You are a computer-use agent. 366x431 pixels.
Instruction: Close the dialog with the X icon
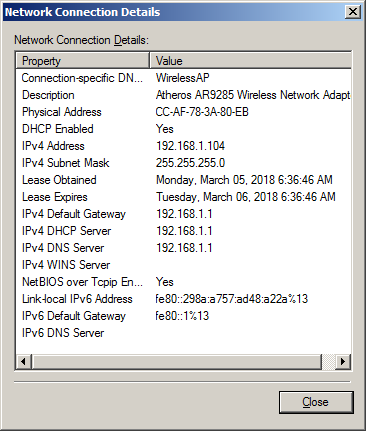pos(352,12)
